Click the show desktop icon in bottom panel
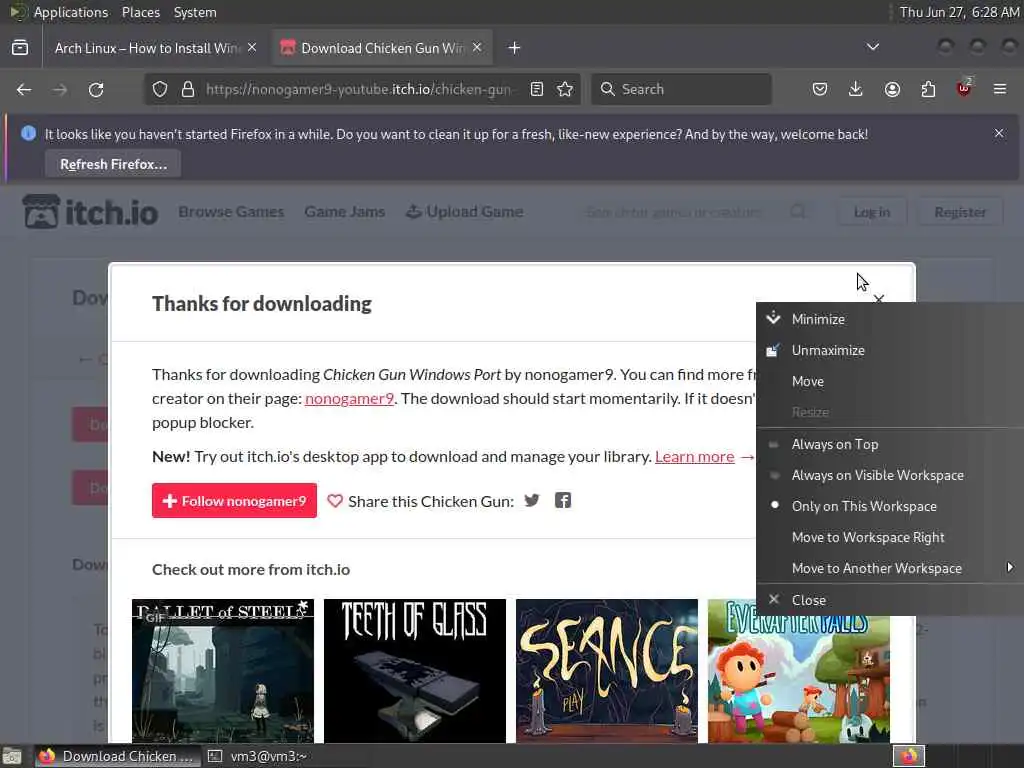The image size is (1024, 768). [x=12, y=757]
